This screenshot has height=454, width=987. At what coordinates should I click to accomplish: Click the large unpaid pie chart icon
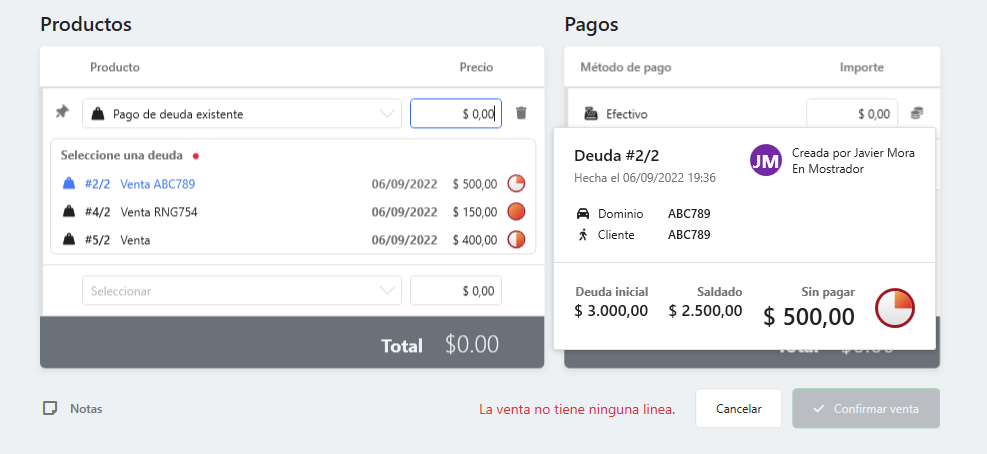(894, 308)
